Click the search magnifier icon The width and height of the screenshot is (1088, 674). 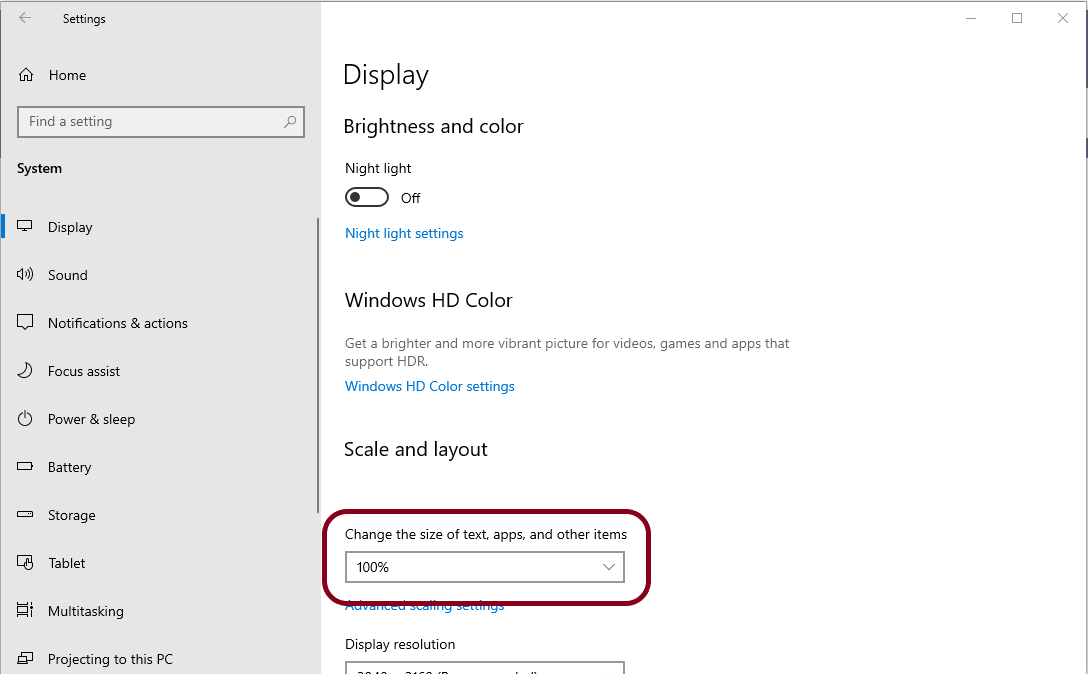tap(290, 121)
